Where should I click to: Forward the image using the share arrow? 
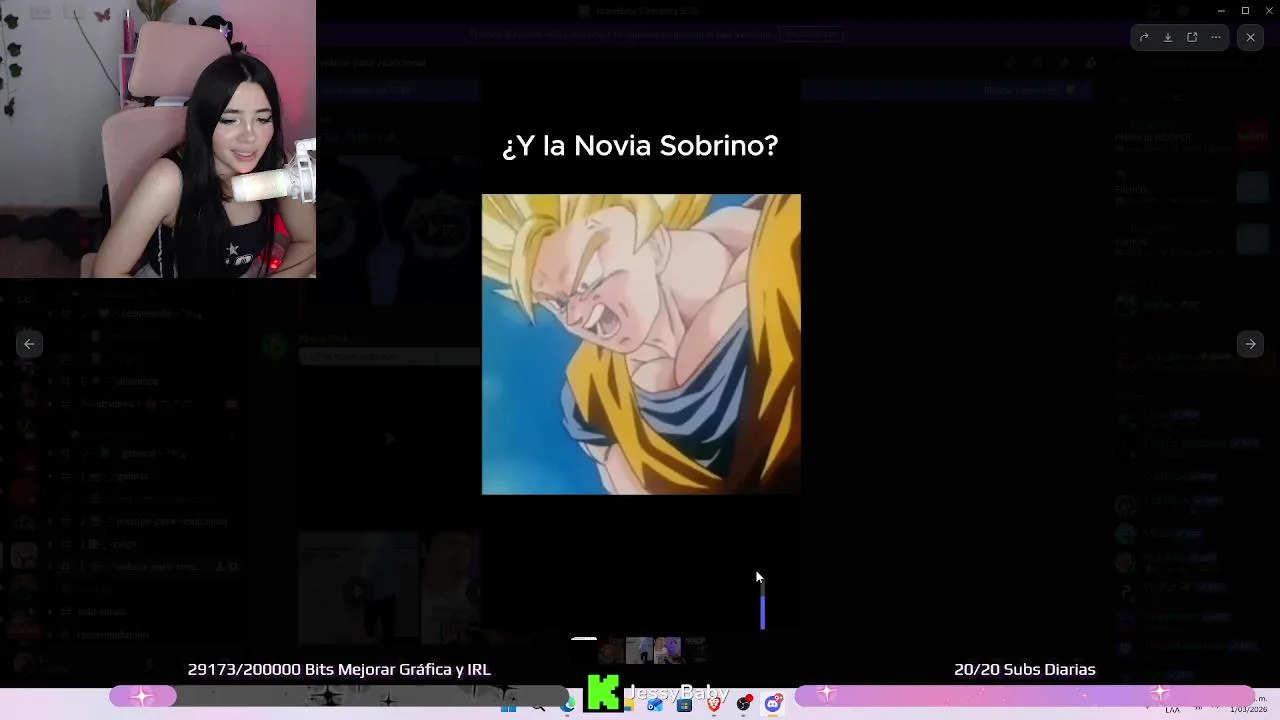[1144, 37]
